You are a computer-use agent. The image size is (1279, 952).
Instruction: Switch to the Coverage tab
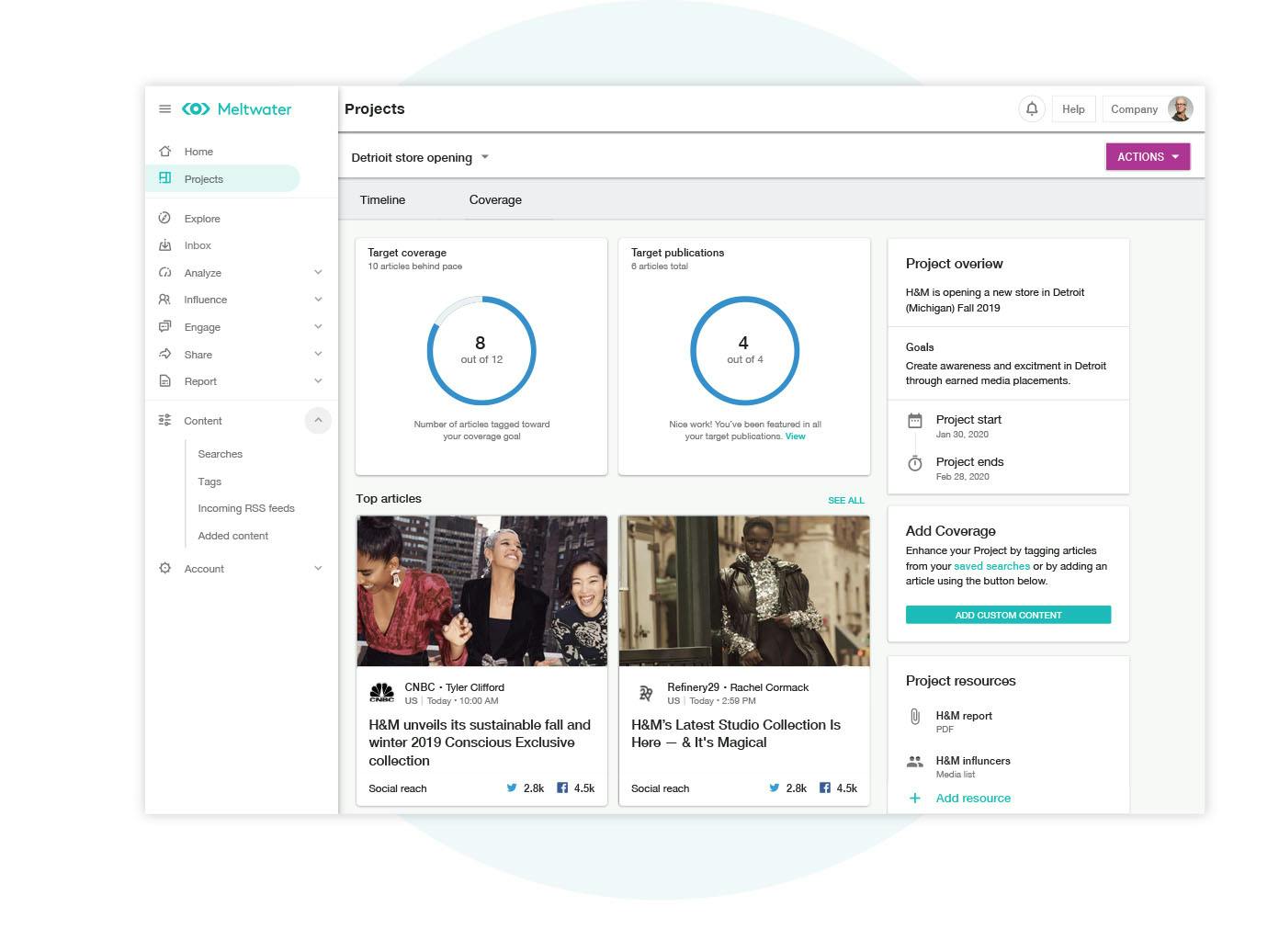pos(495,199)
